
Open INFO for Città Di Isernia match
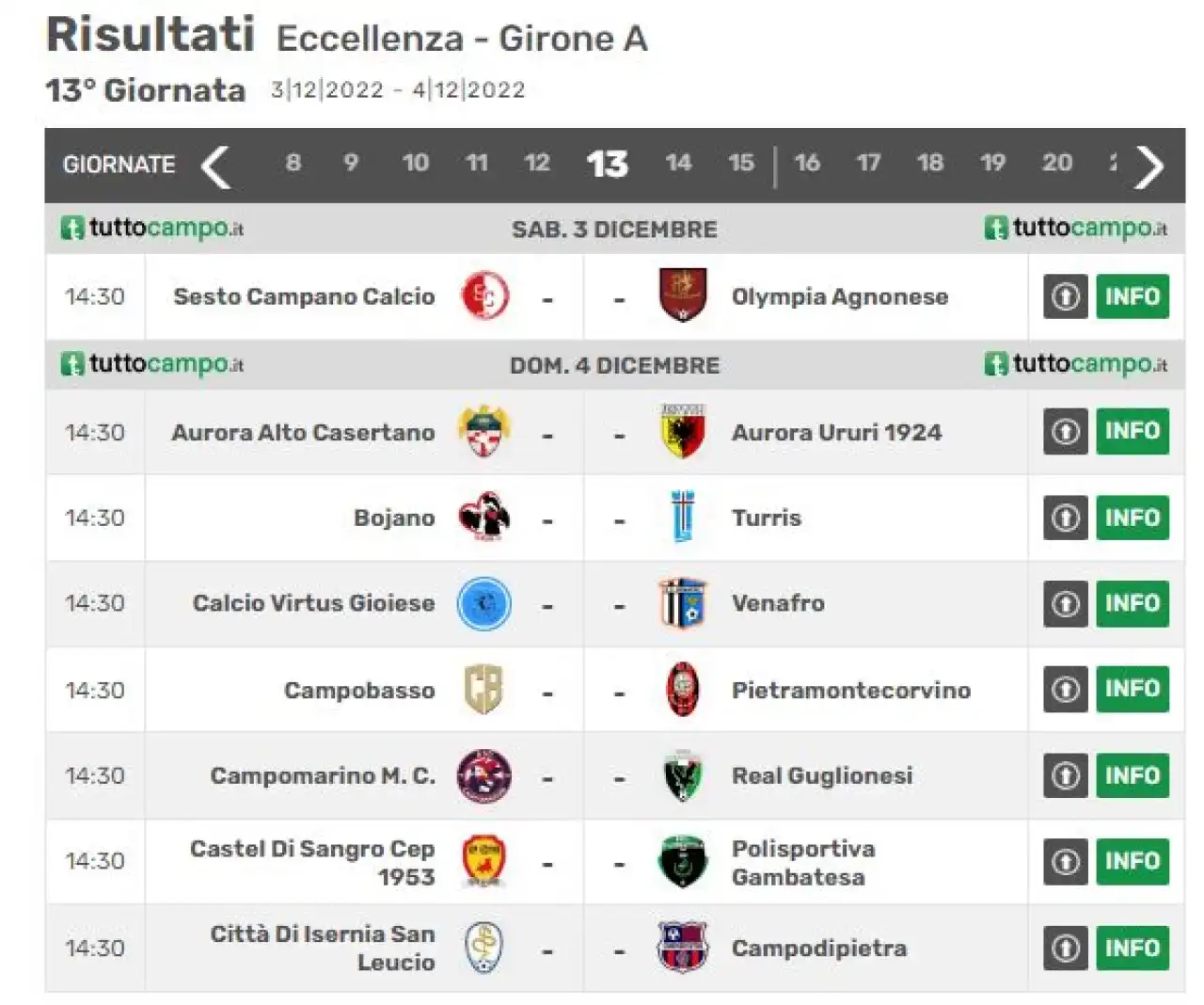1133,948
